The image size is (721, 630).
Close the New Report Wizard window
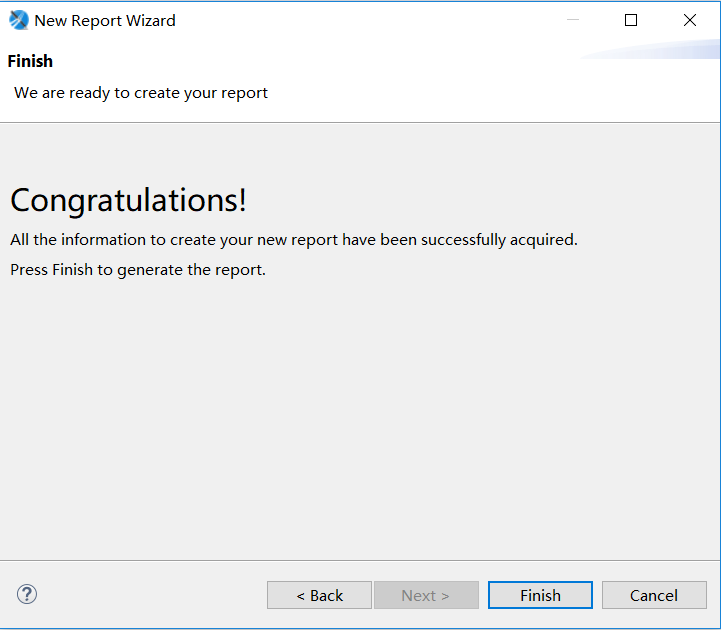[690, 20]
